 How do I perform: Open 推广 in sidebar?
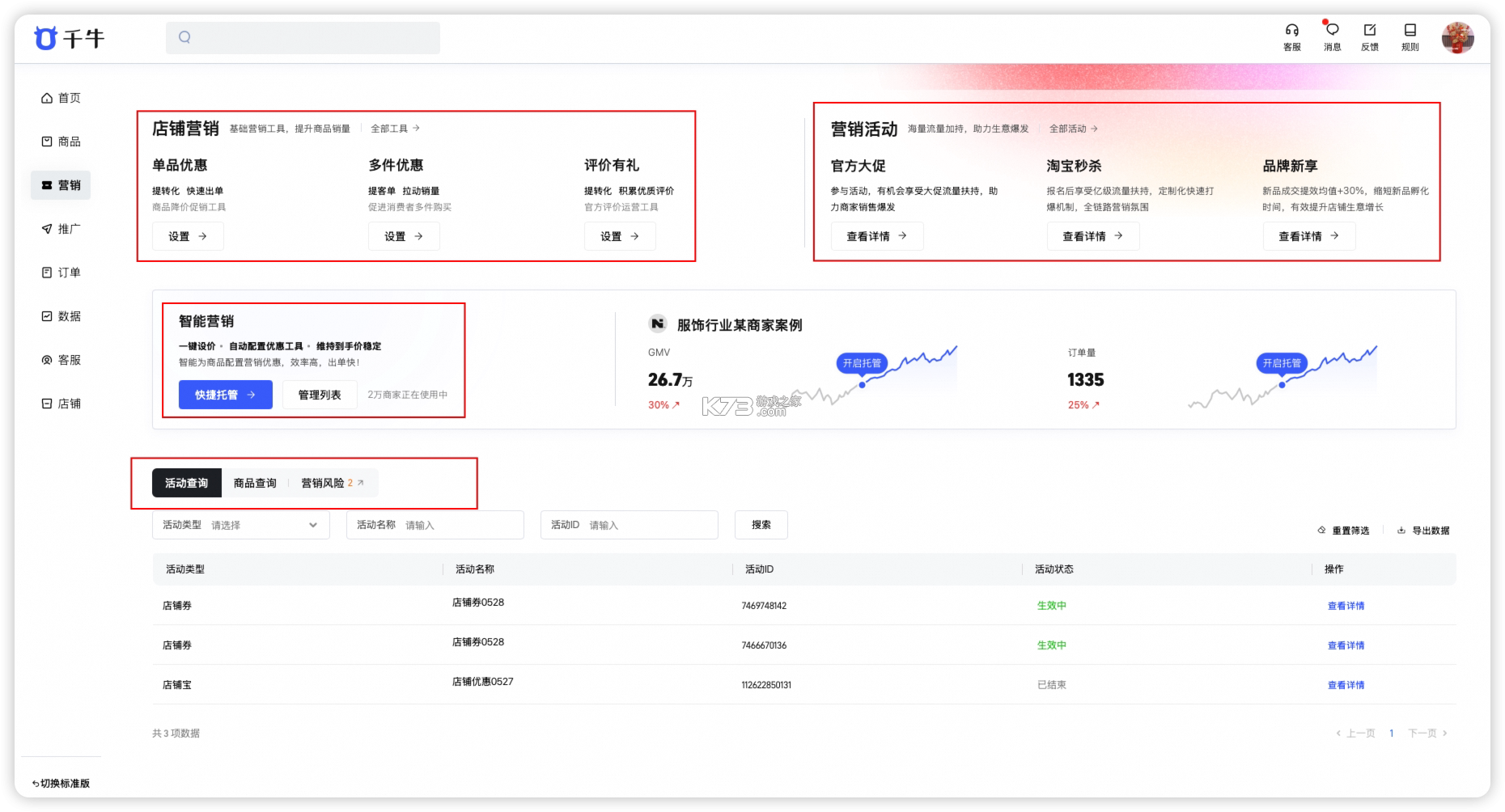(61, 229)
